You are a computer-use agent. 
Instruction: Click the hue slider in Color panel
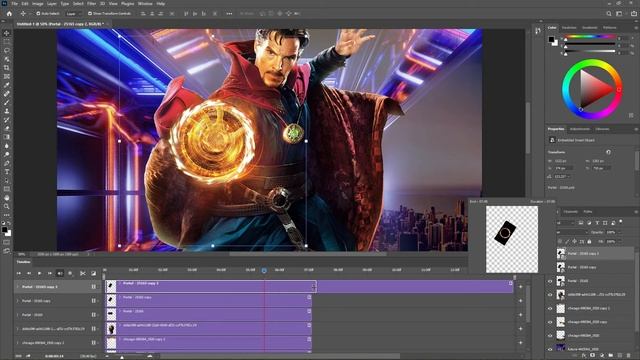[x=590, y=37]
